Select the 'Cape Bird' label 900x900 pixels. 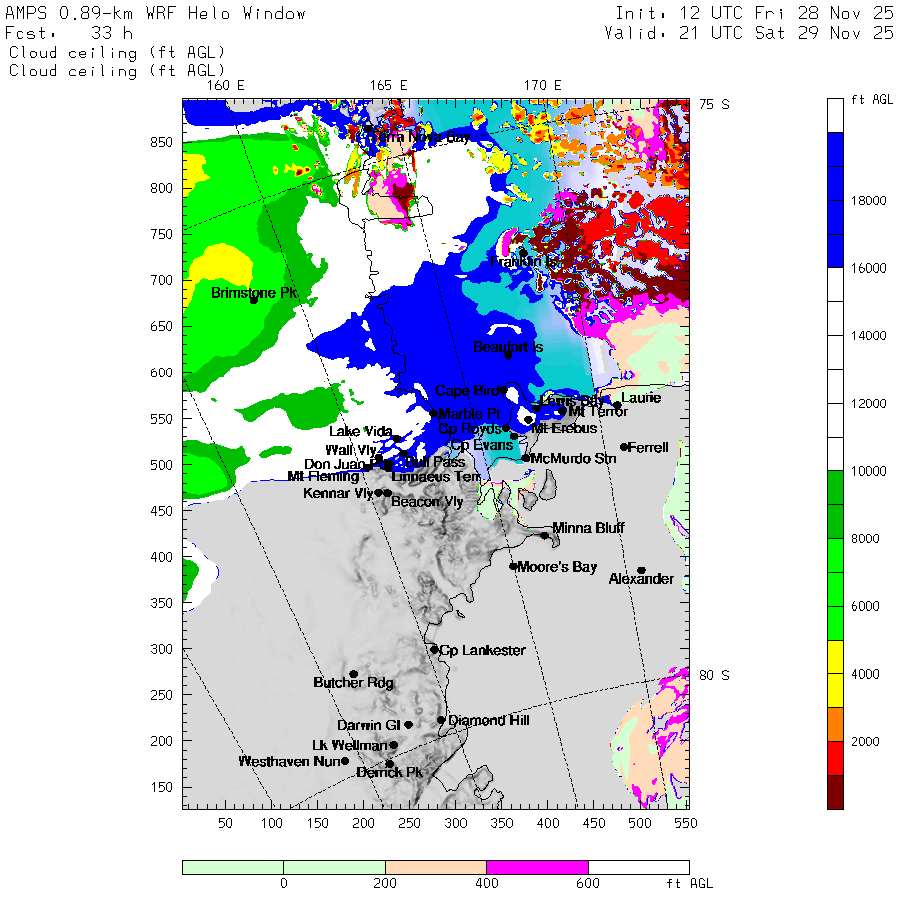467,391
